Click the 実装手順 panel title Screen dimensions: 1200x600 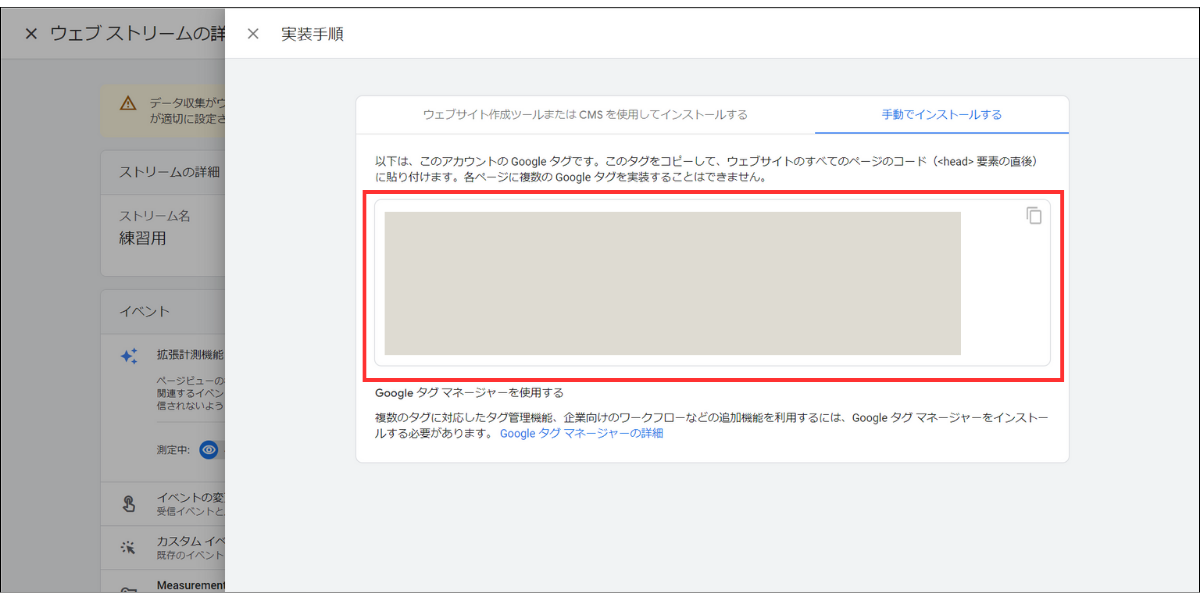pos(313,34)
